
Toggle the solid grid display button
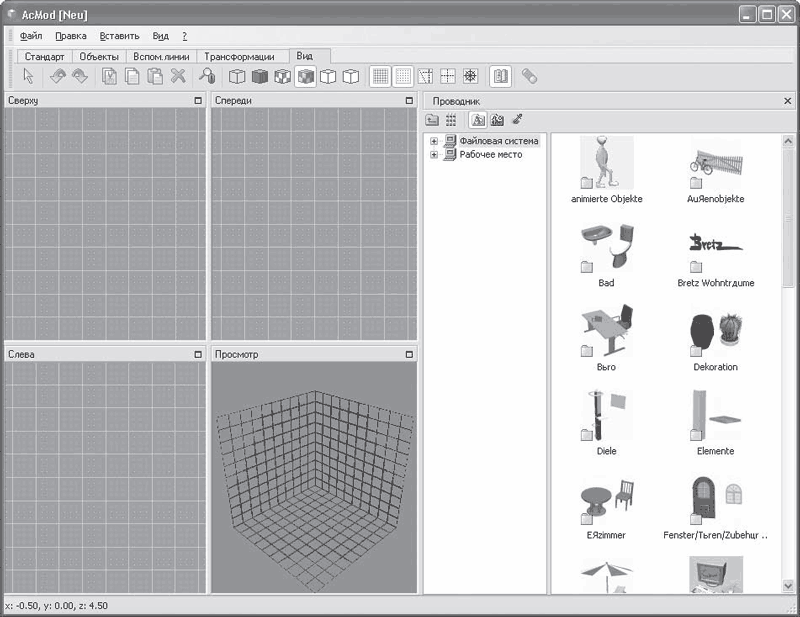pos(380,76)
